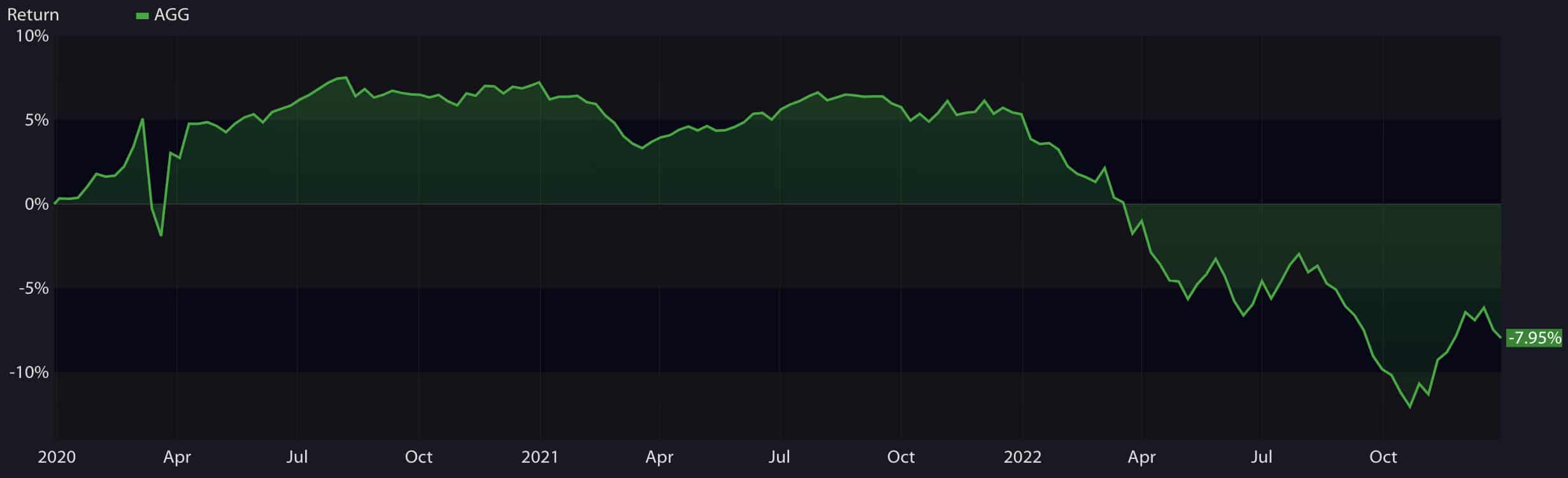
Task: Click the Apr label following 2020
Action: (x=177, y=457)
